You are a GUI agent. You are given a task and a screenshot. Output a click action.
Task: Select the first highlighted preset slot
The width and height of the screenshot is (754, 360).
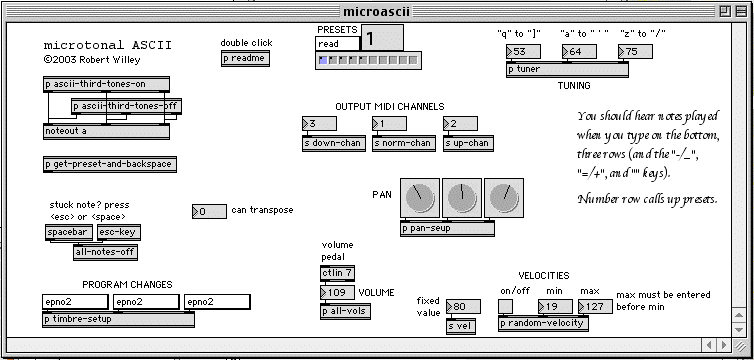pos(323,60)
